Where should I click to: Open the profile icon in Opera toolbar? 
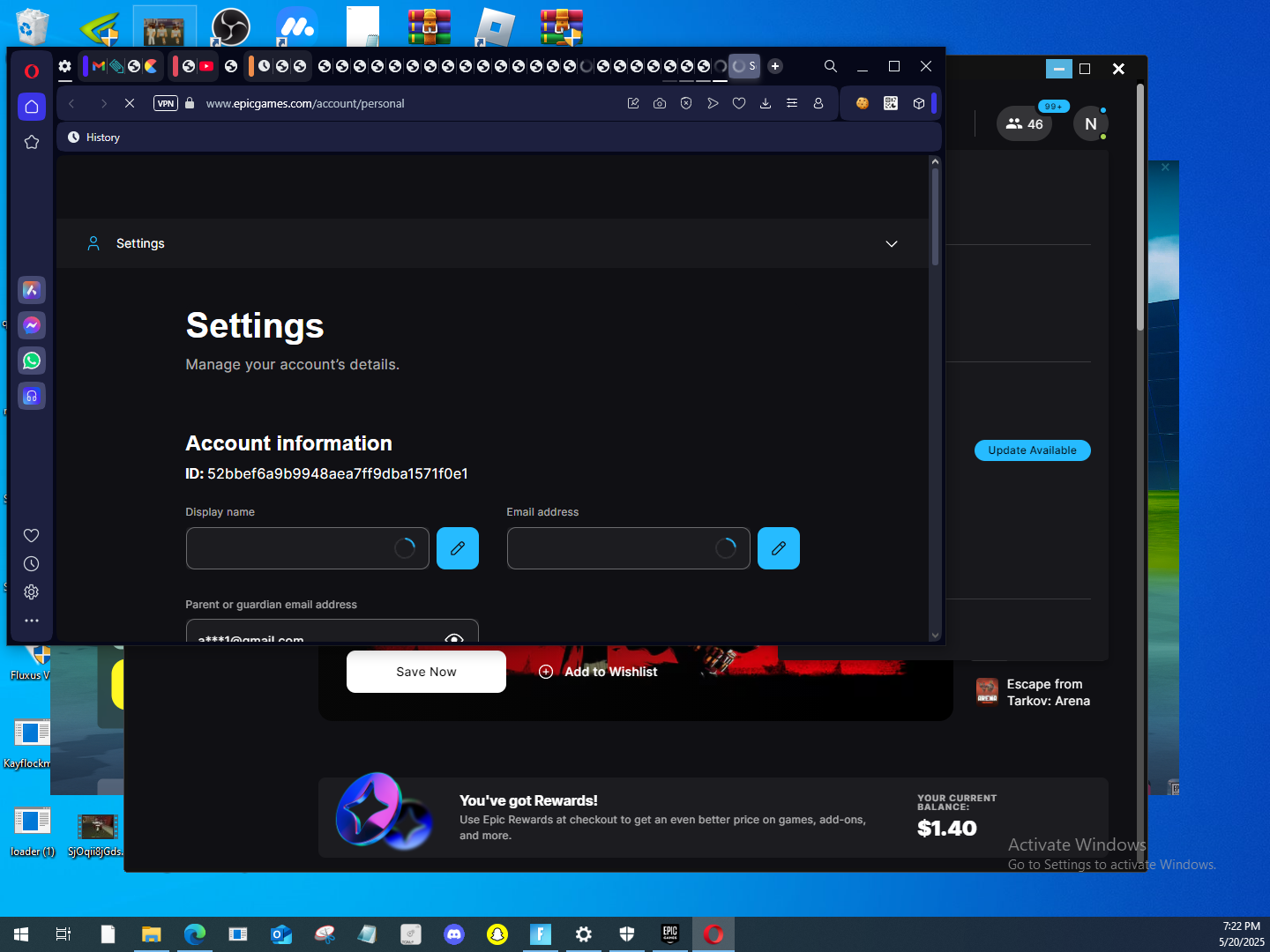(818, 103)
